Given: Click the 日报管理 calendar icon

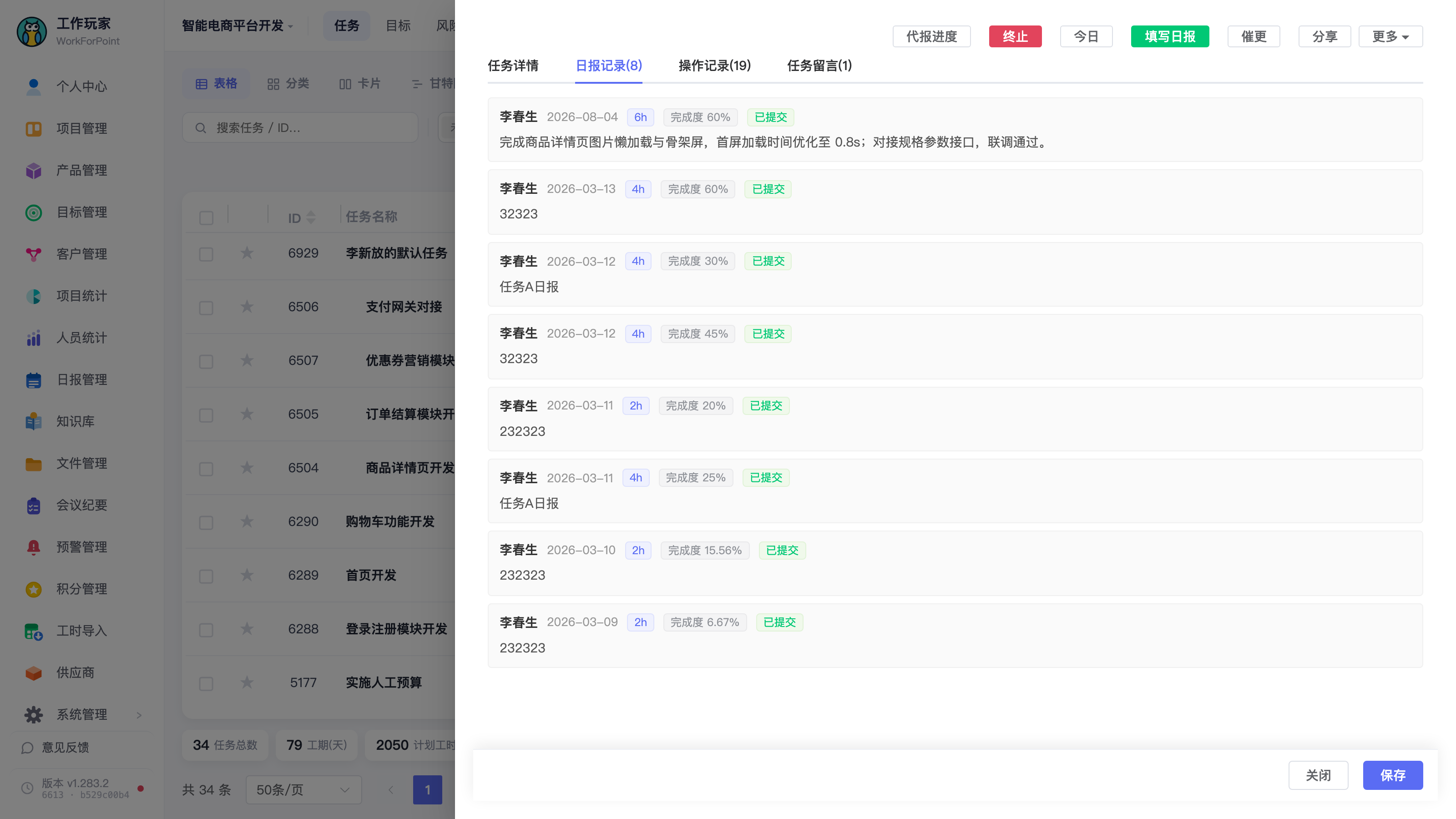Looking at the screenshot, I should coord(33,379).
